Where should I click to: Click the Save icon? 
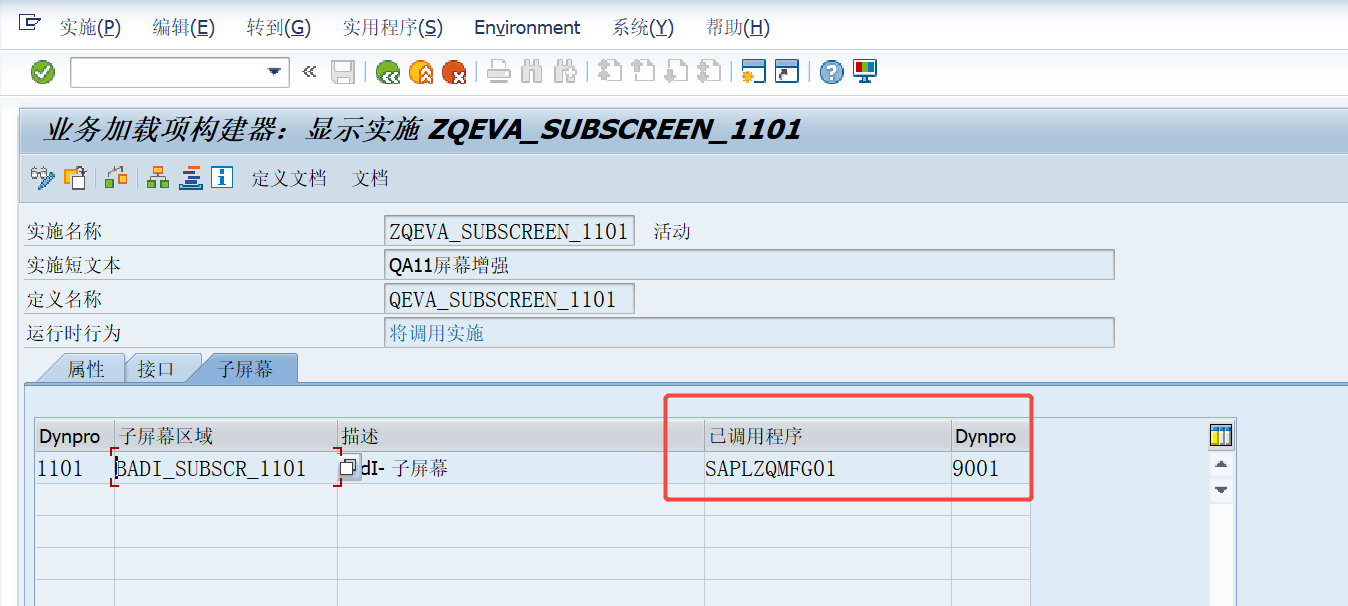[x=345, y=71]
